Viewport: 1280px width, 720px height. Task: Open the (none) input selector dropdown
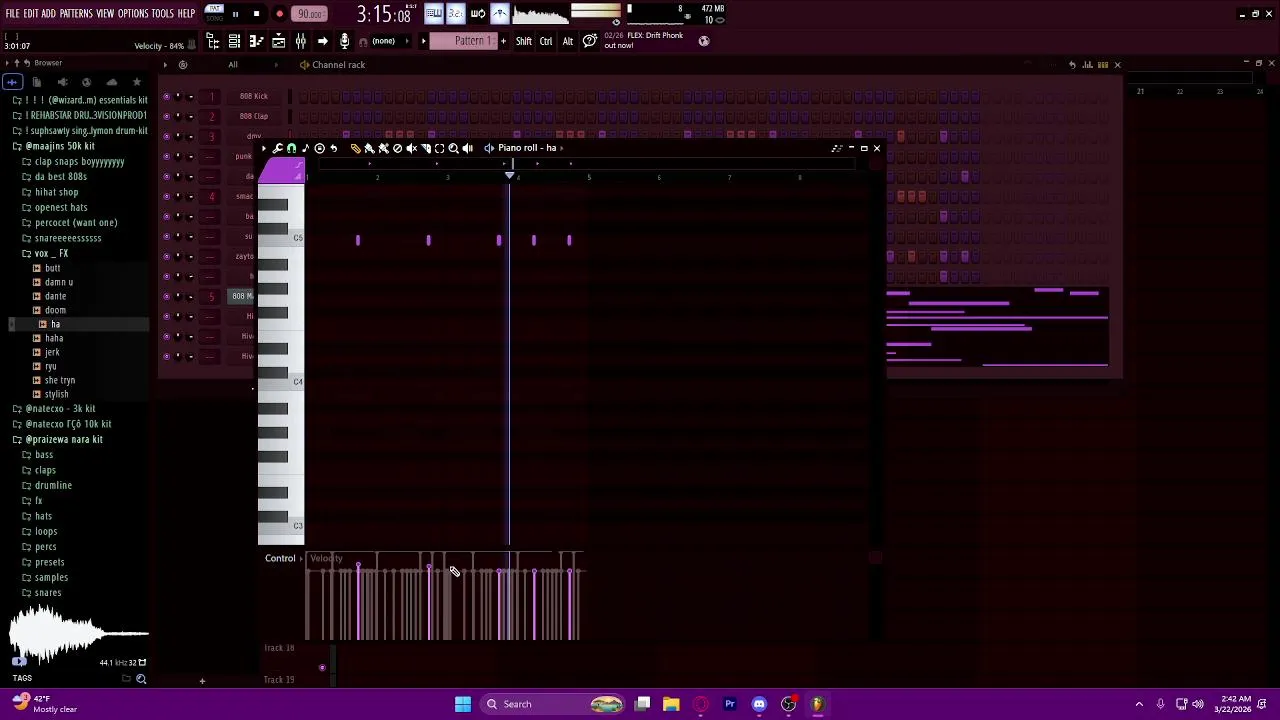click(x=390, y=41)
